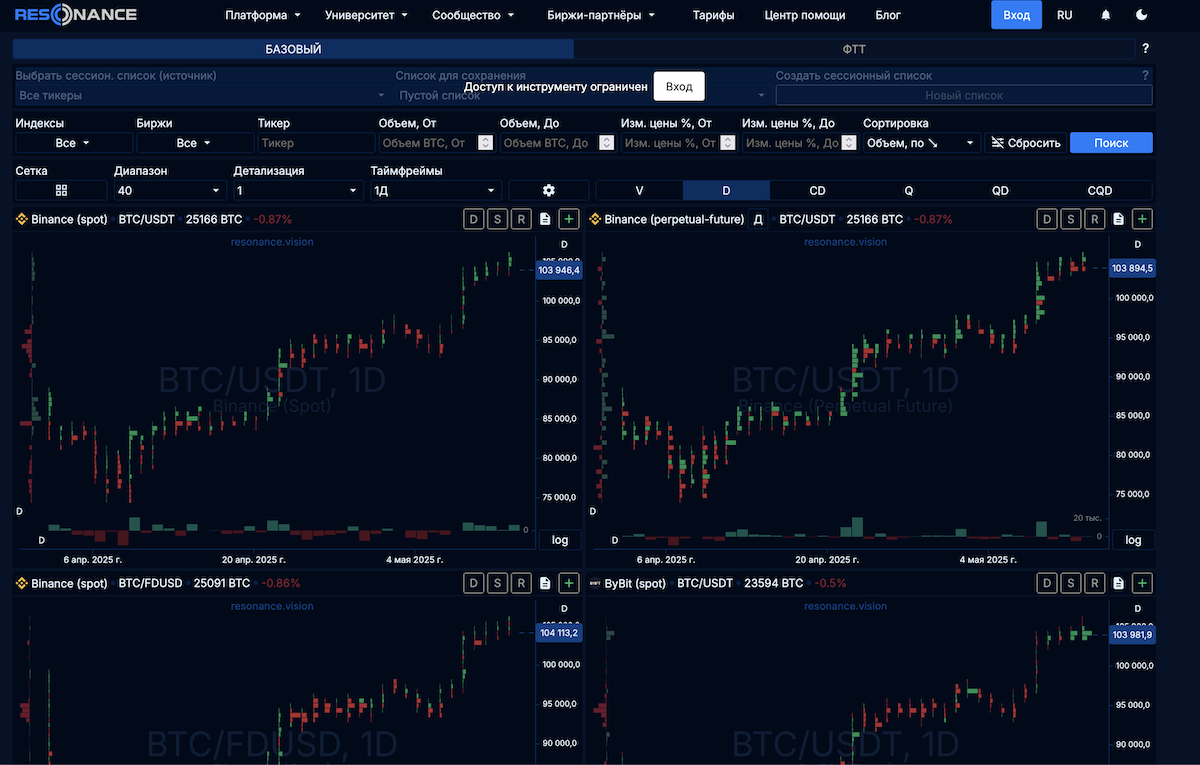Reset filters with the Сбросить button
This screenshot has height=765, width=1200.
click(x=1025, y=143)
